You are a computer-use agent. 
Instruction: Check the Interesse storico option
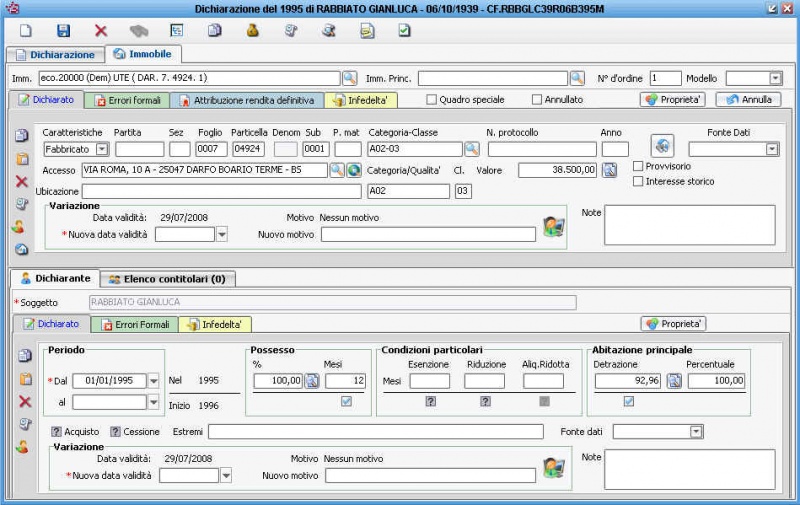pos(639,181)
